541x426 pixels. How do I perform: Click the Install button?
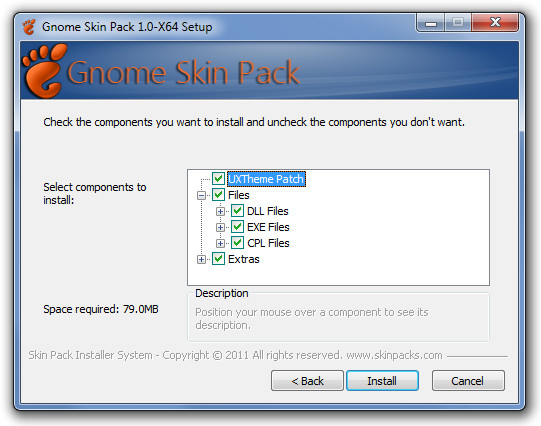[382, 381]
